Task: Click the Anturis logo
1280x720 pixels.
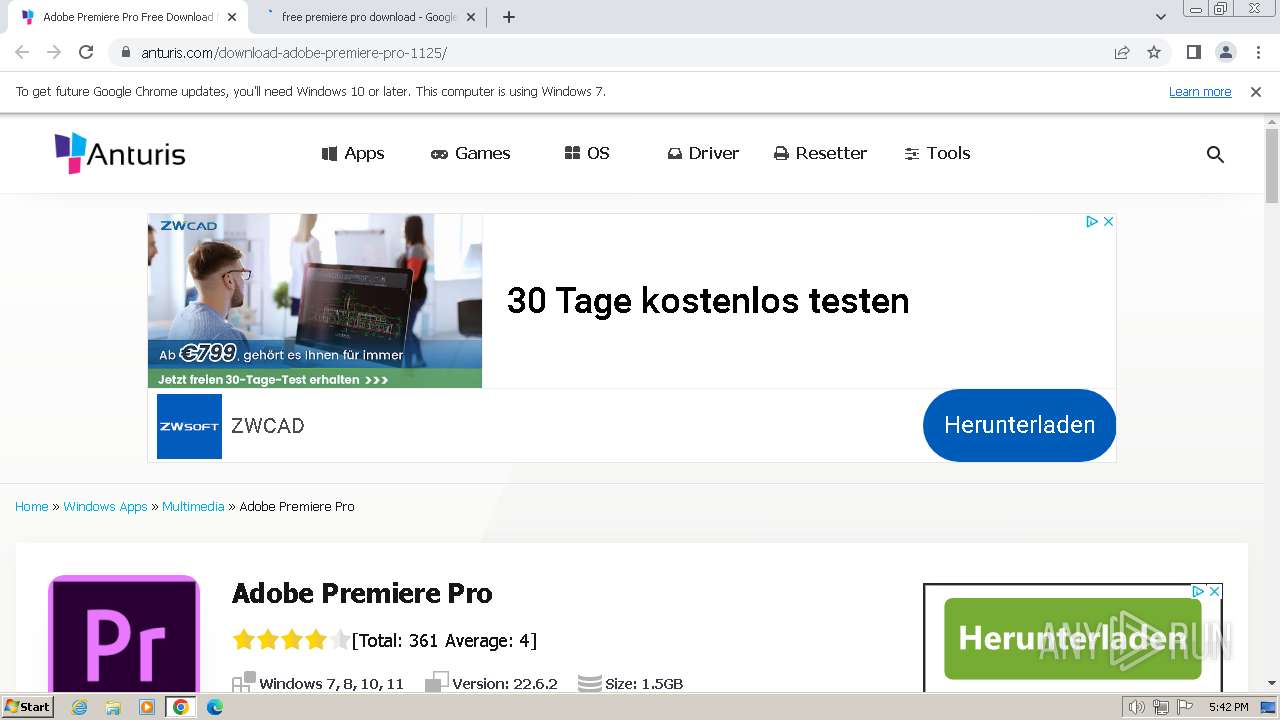Action: pyautogui.click(x=120, y=153)
